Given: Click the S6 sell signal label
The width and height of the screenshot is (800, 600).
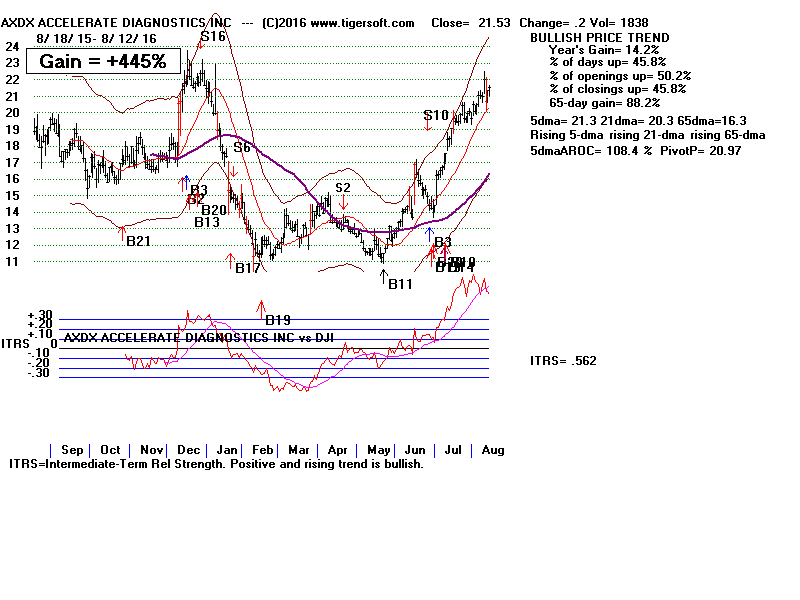Looking at the screenshot, I should 242,148.
